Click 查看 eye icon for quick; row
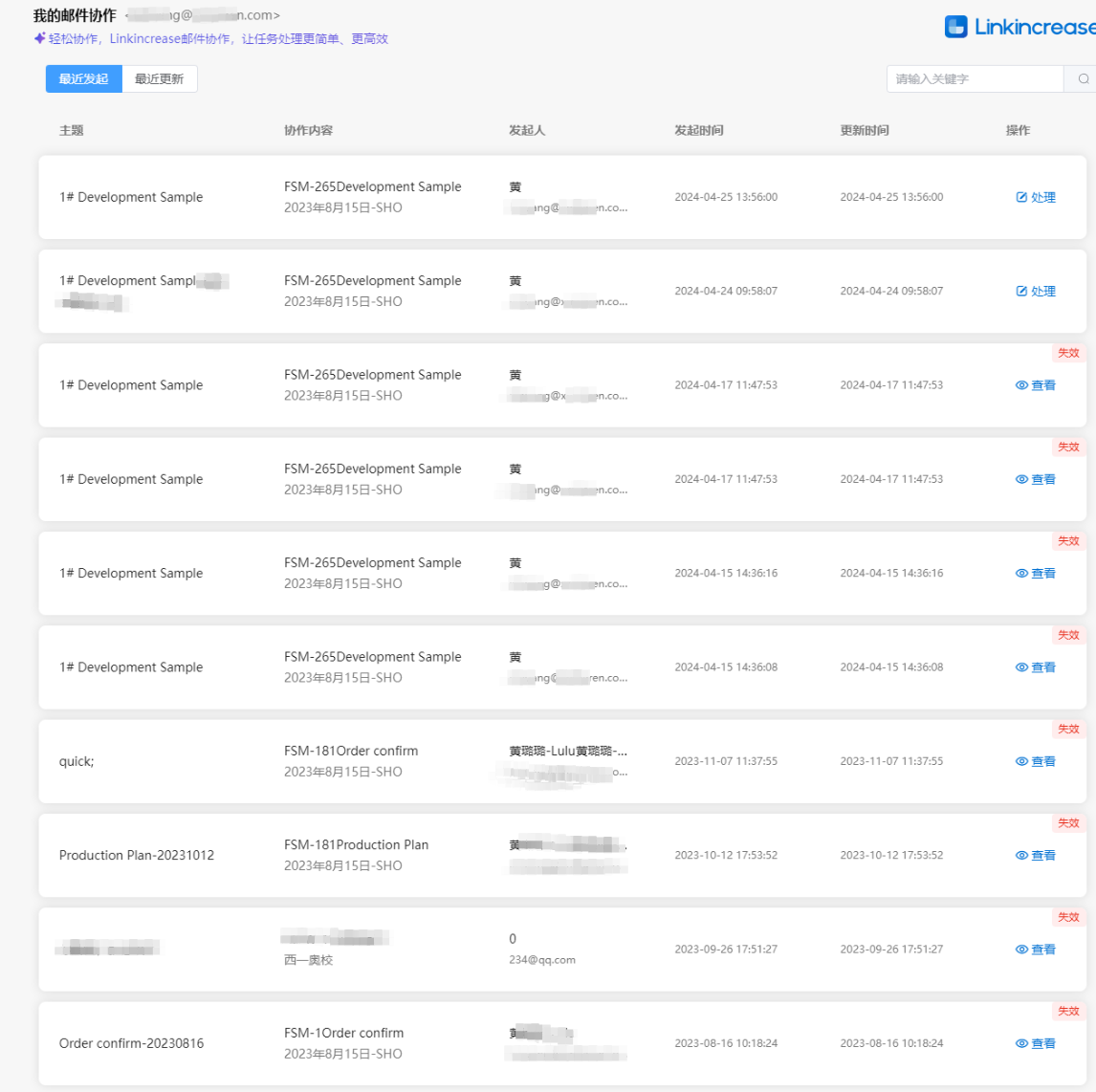 1021,761
